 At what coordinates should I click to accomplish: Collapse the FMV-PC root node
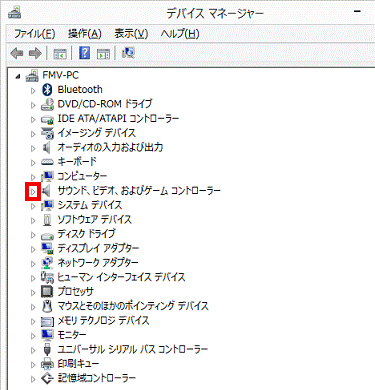[18, 77]
